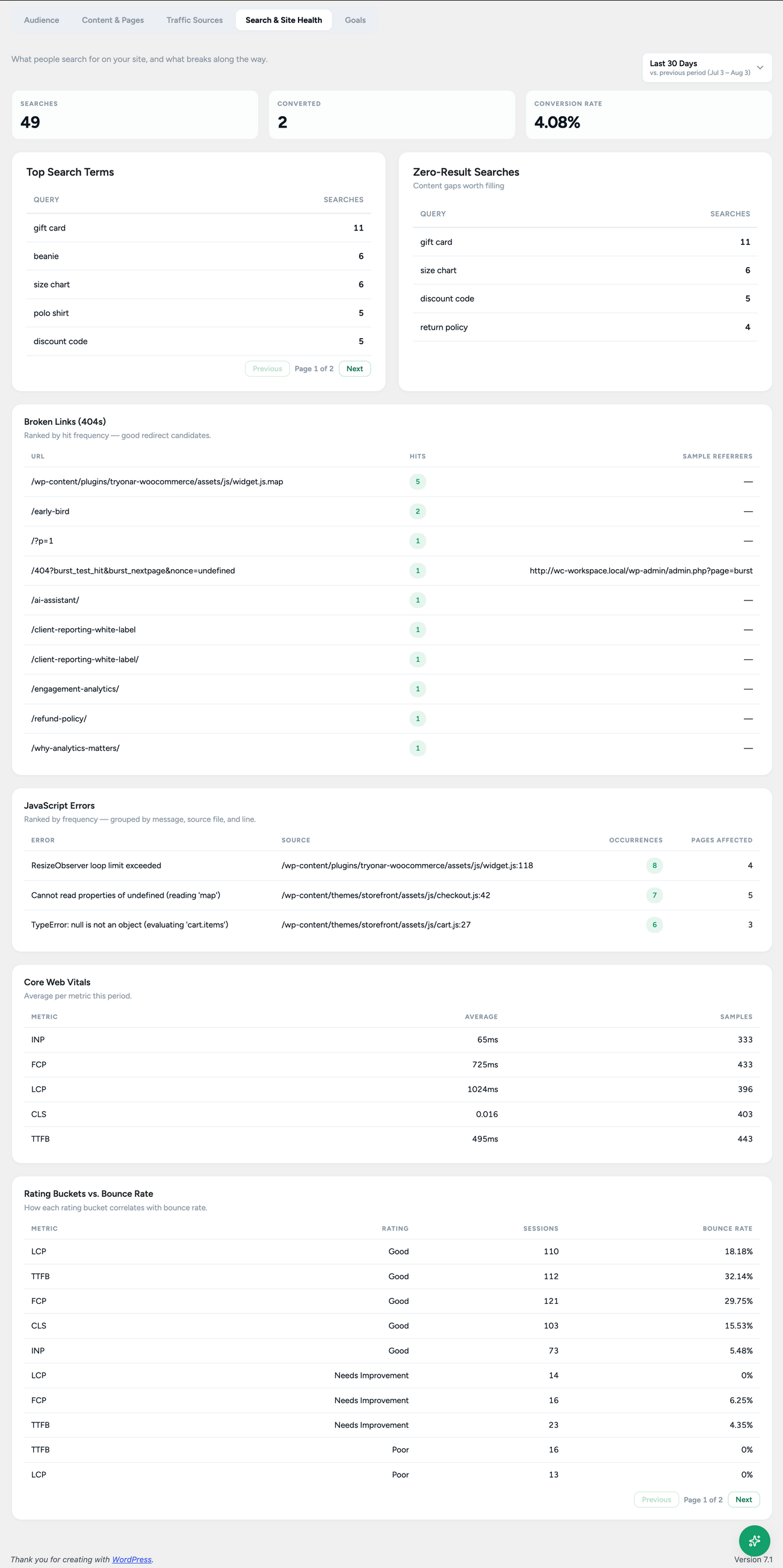Click the 32.14% bounce rate value
The image size is (783, 1568).
point(738,1276)
